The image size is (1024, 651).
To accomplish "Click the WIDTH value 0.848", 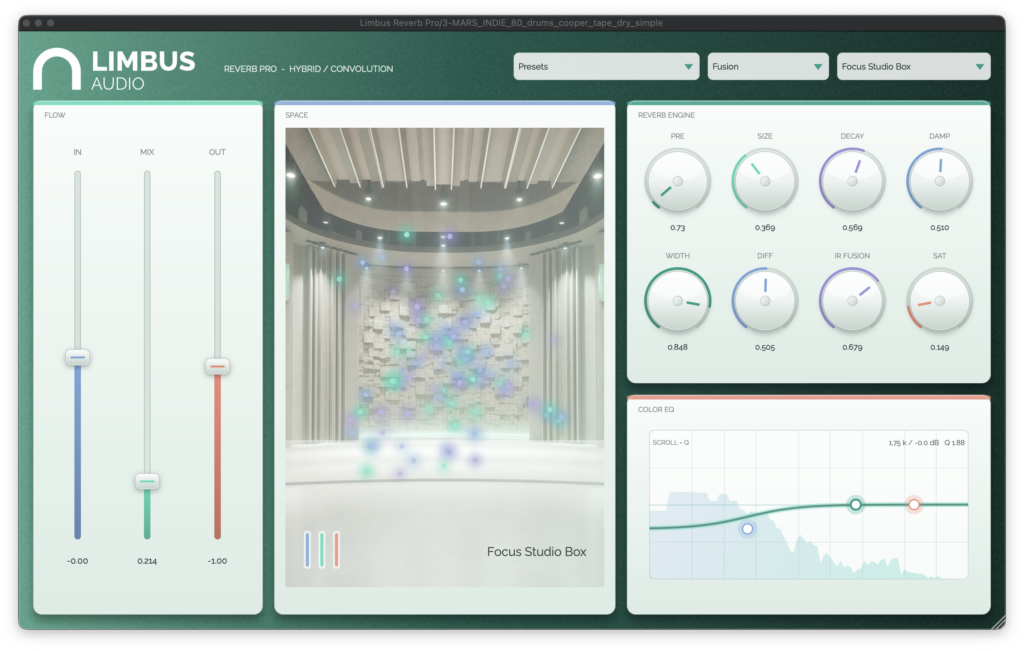I will pos(677,347).
